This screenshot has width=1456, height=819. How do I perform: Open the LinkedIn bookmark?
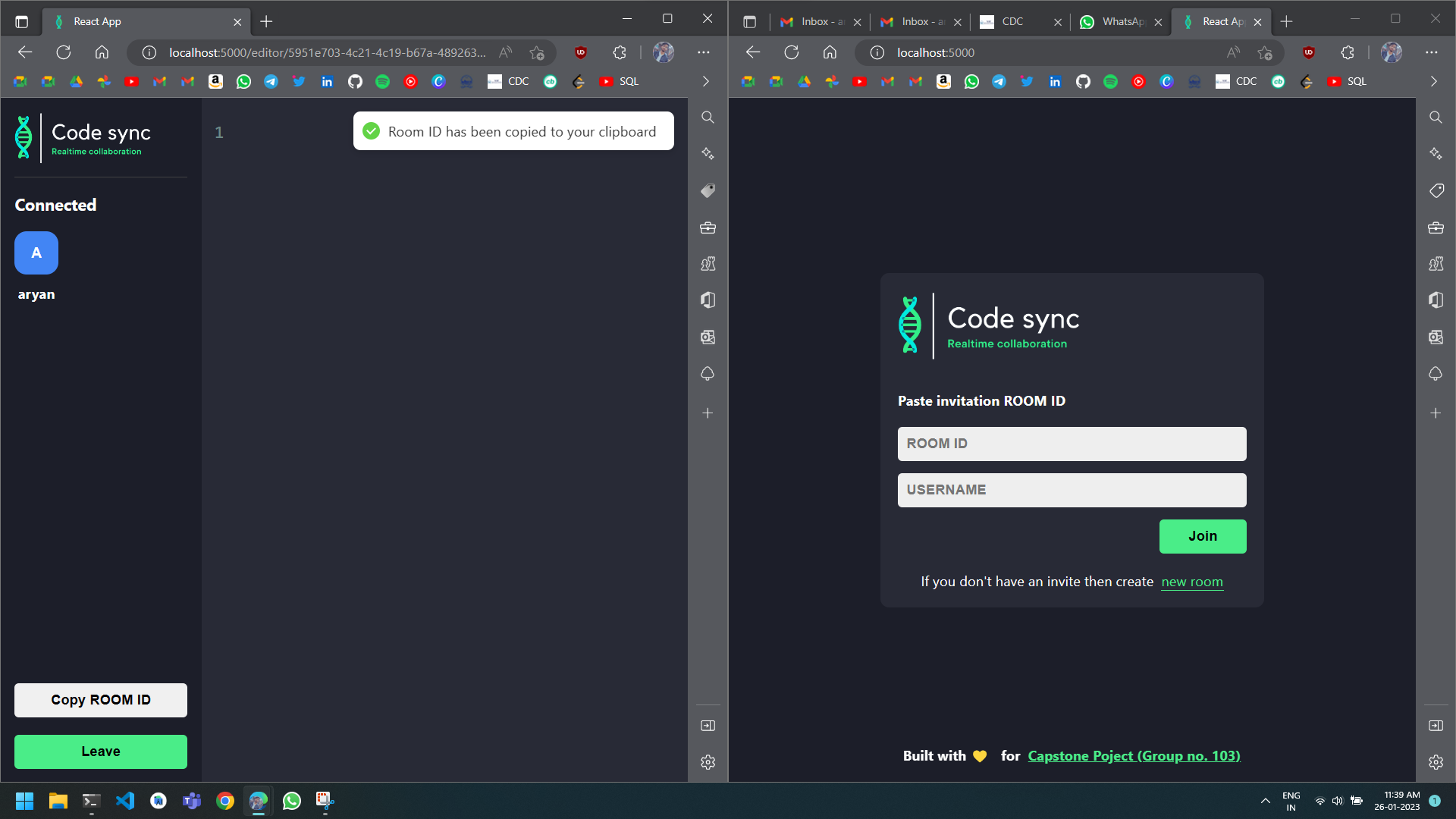coord(328,81)
